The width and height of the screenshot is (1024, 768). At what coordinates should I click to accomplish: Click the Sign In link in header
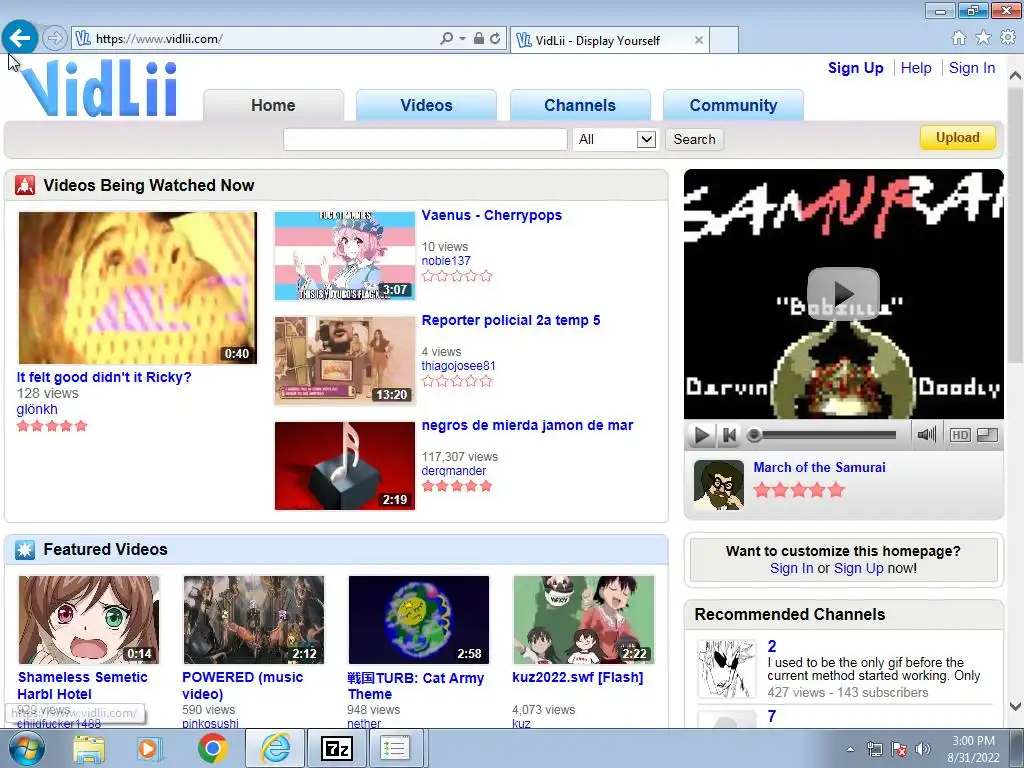972,68
